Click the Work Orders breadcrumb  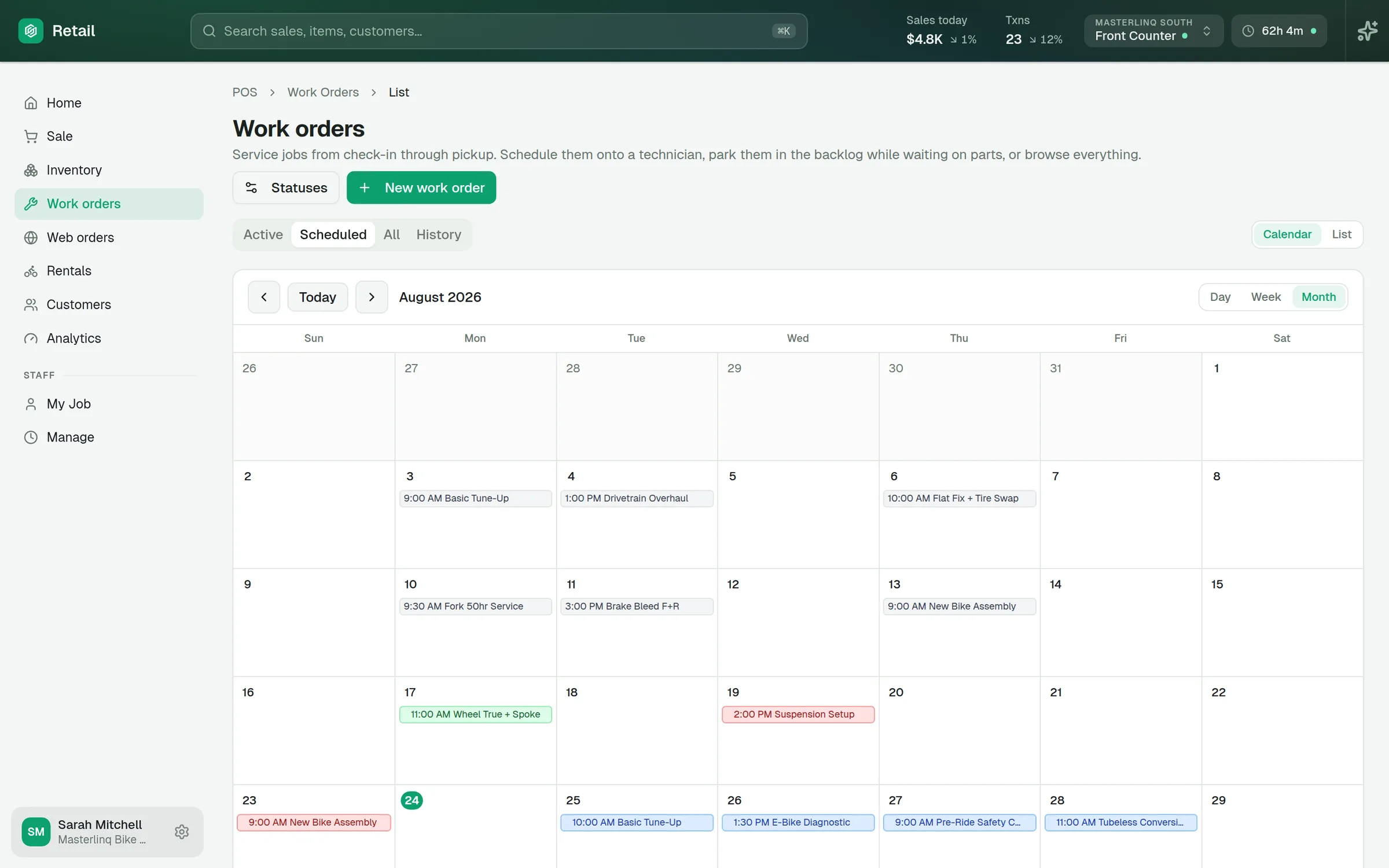[323, 93]
